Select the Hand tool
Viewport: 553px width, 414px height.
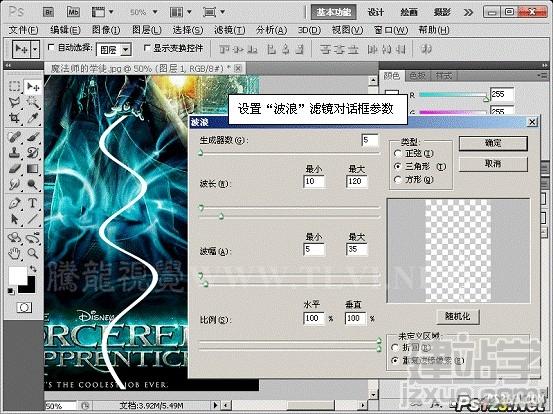(14, 253)
